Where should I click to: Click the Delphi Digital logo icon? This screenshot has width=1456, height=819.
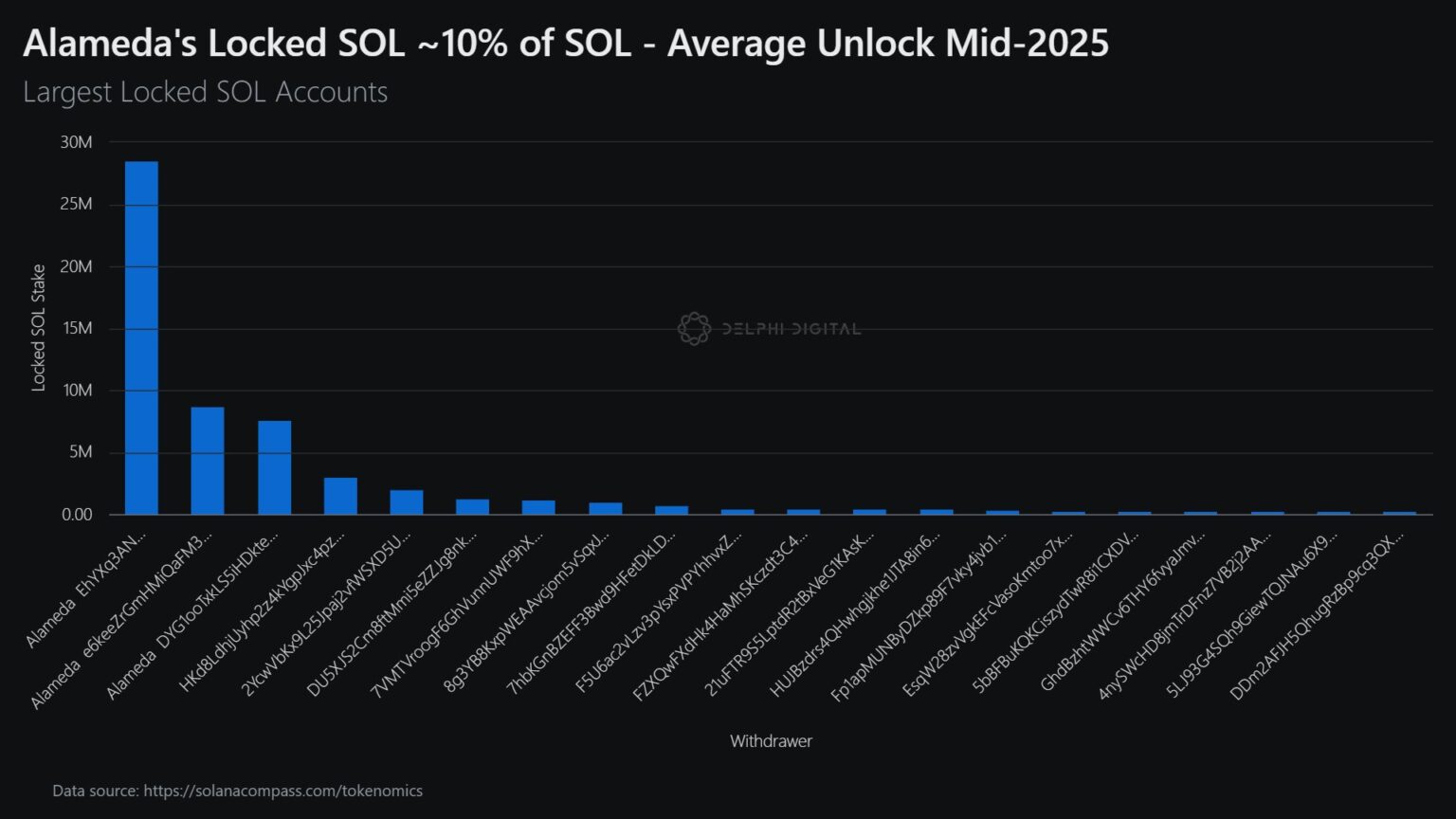click(694, 329)
